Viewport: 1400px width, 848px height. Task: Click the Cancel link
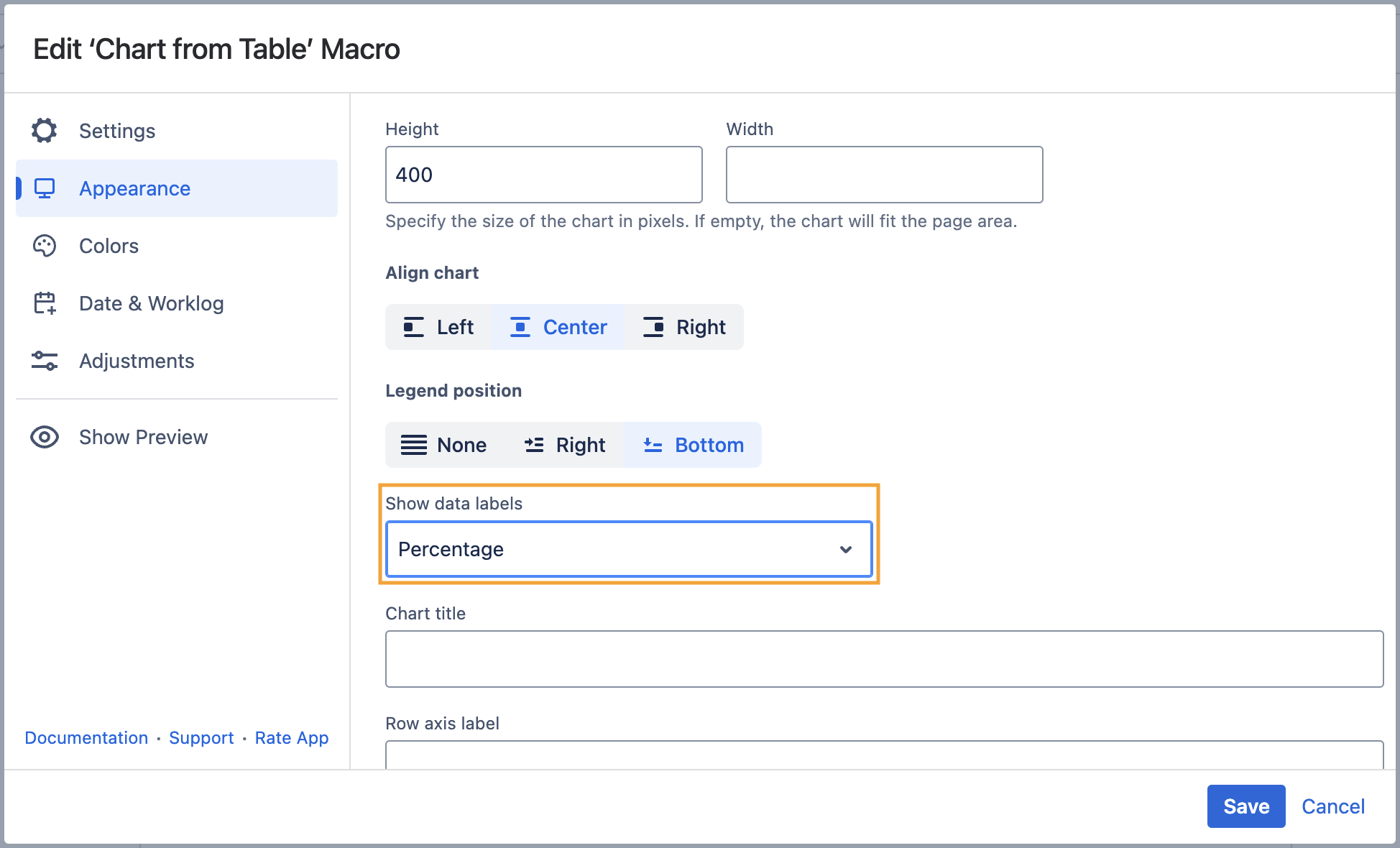[1333, 806]
